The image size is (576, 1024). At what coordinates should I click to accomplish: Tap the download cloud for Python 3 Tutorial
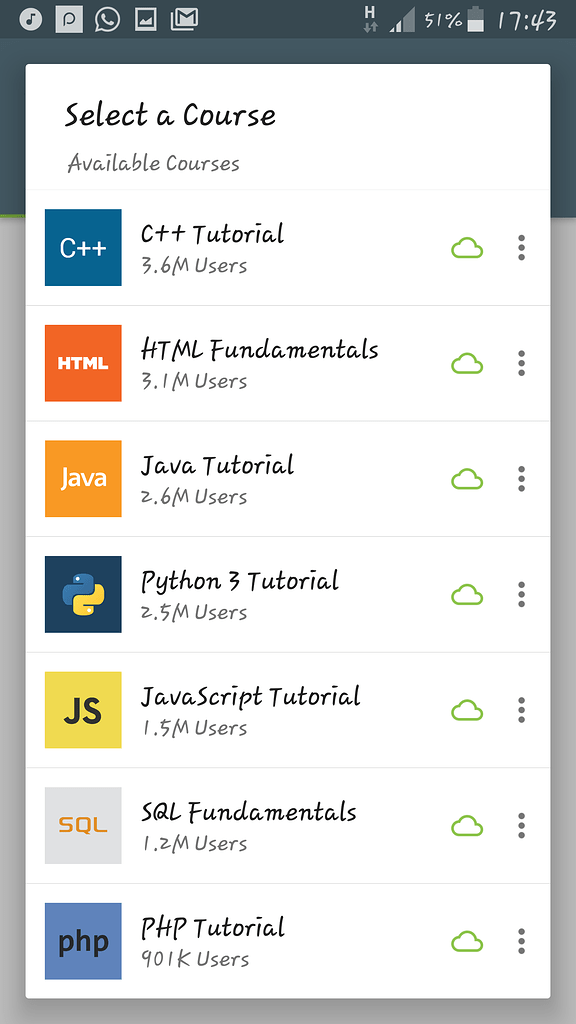click(467, 594)
